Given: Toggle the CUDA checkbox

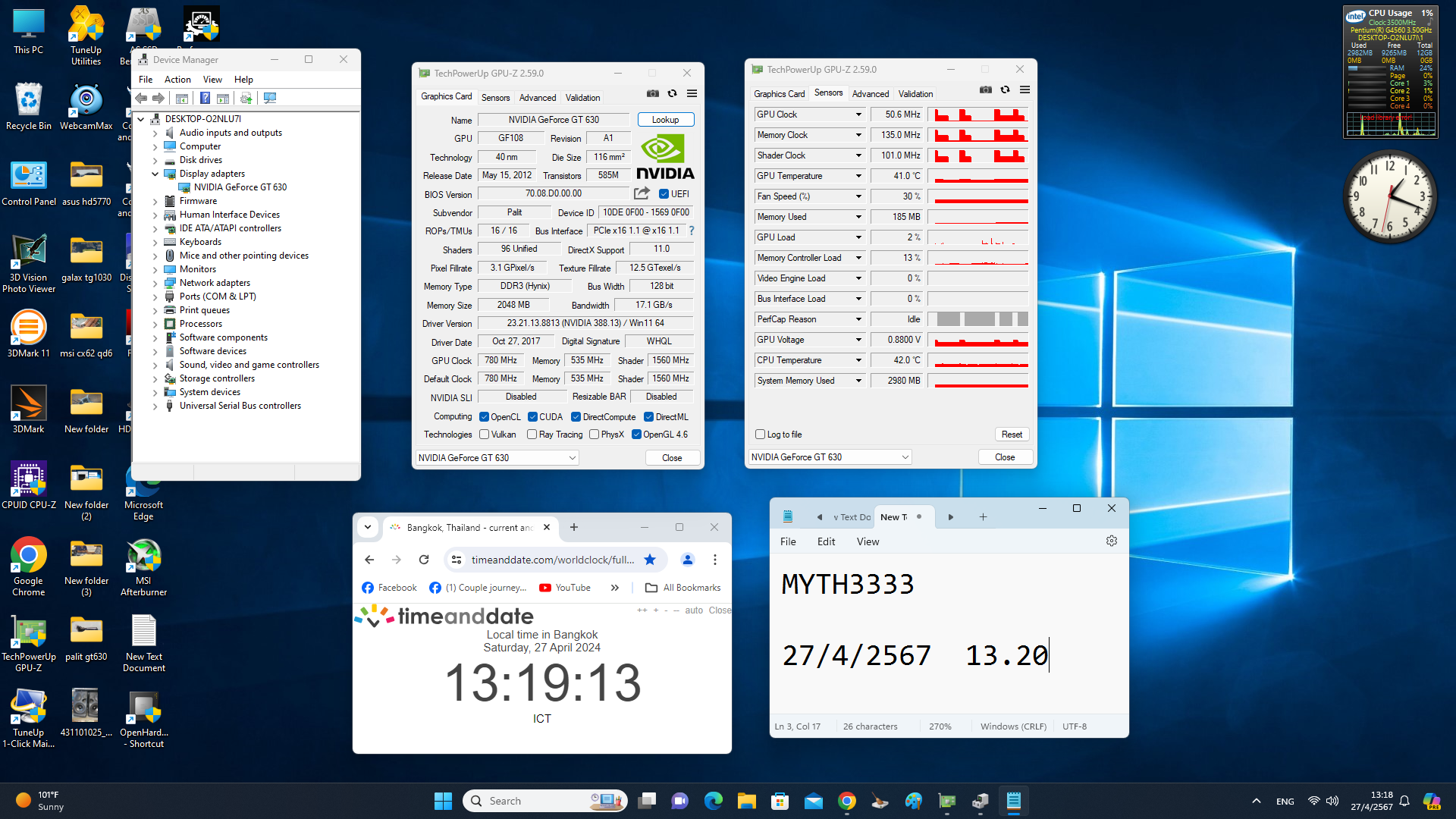Looking at the screenshot, I should pyautogui.click(x=532, y=417).
